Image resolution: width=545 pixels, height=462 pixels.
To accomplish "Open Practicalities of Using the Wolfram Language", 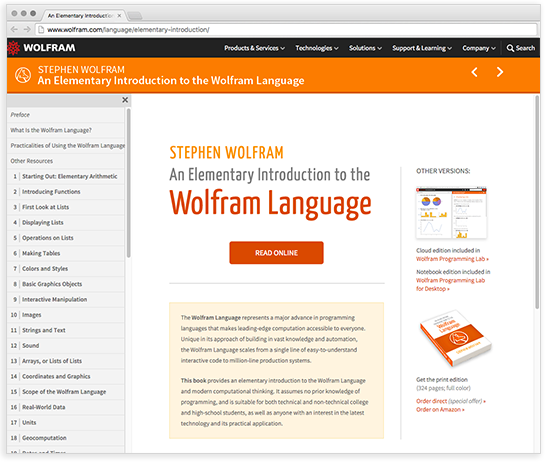I will click(x=66, y=145).
